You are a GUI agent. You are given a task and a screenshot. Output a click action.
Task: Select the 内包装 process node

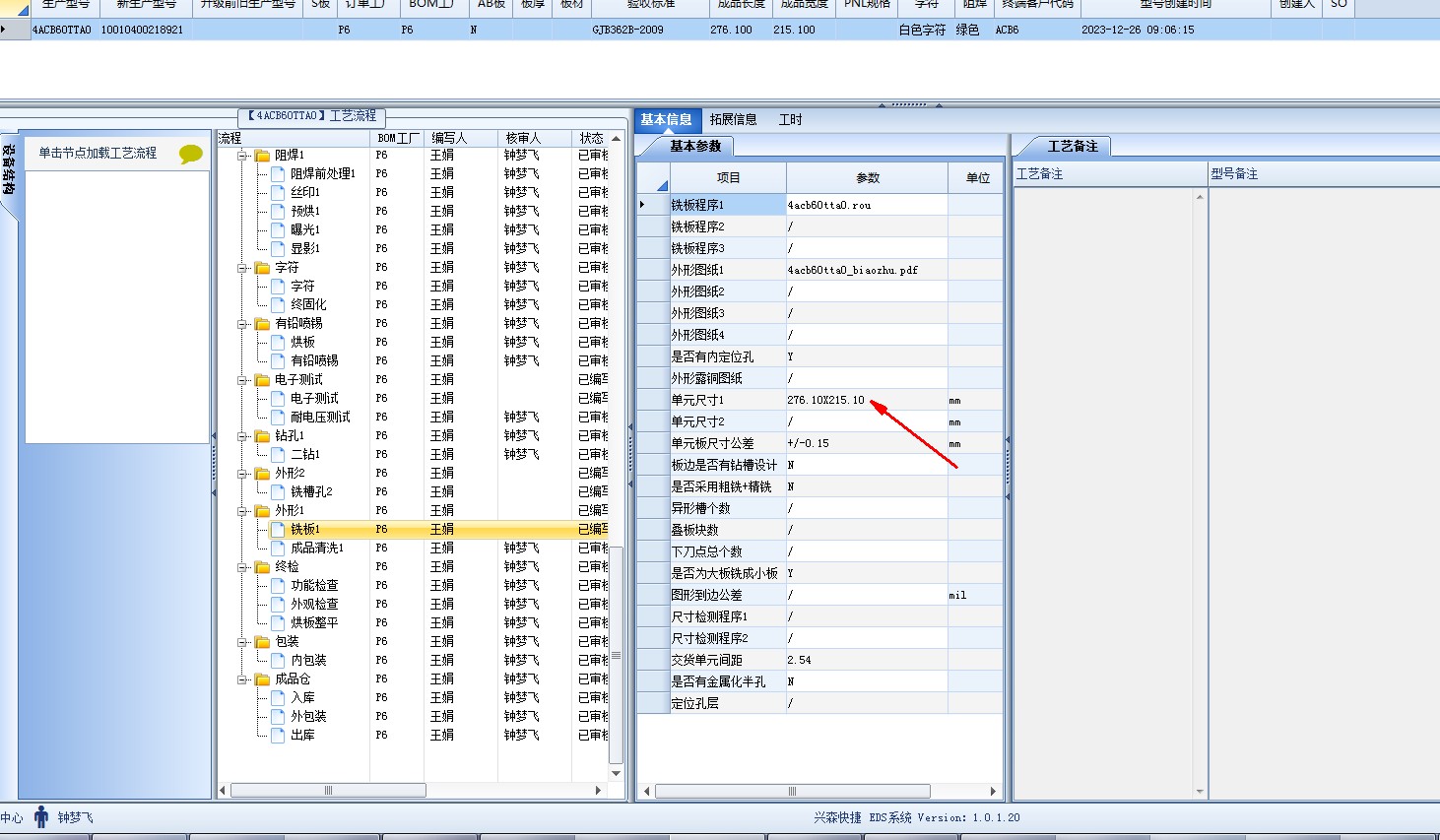(308, 661)
